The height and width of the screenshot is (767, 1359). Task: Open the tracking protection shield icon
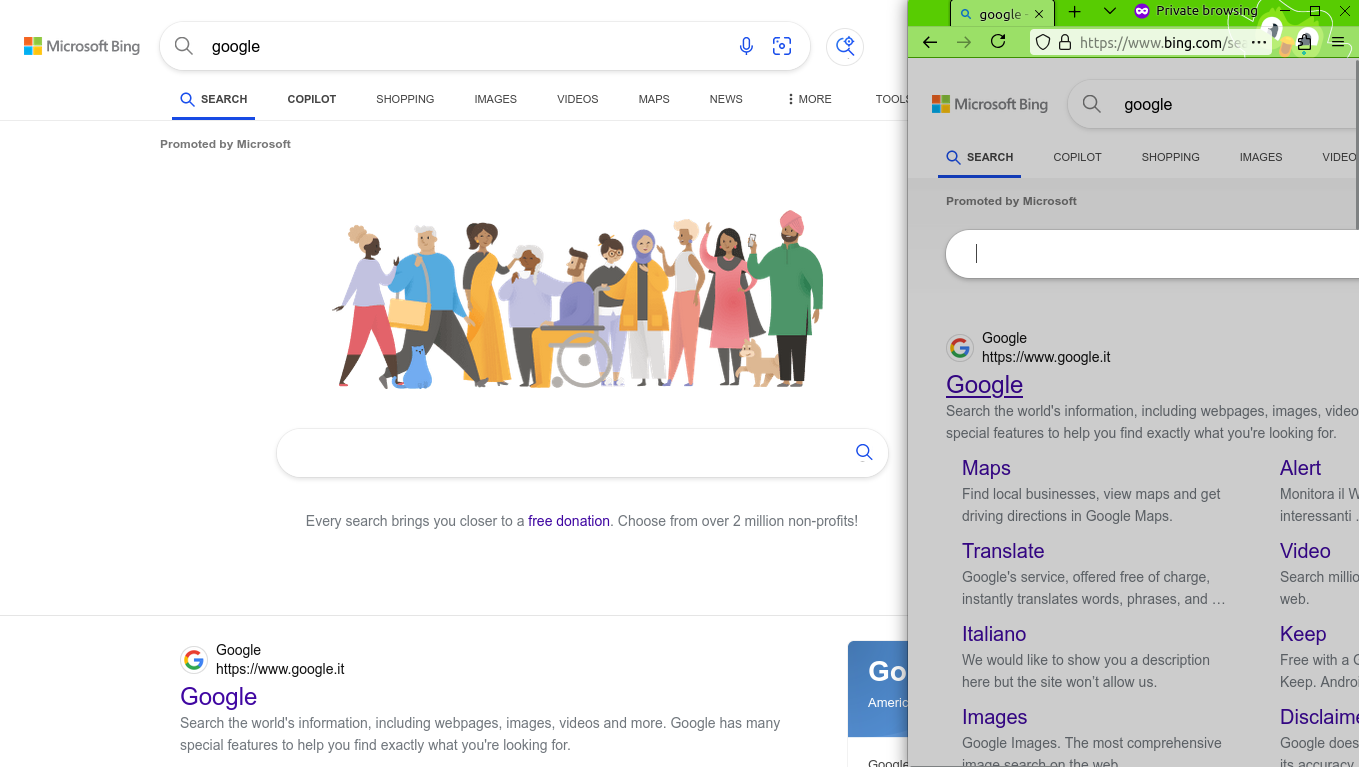(1043, 43)
